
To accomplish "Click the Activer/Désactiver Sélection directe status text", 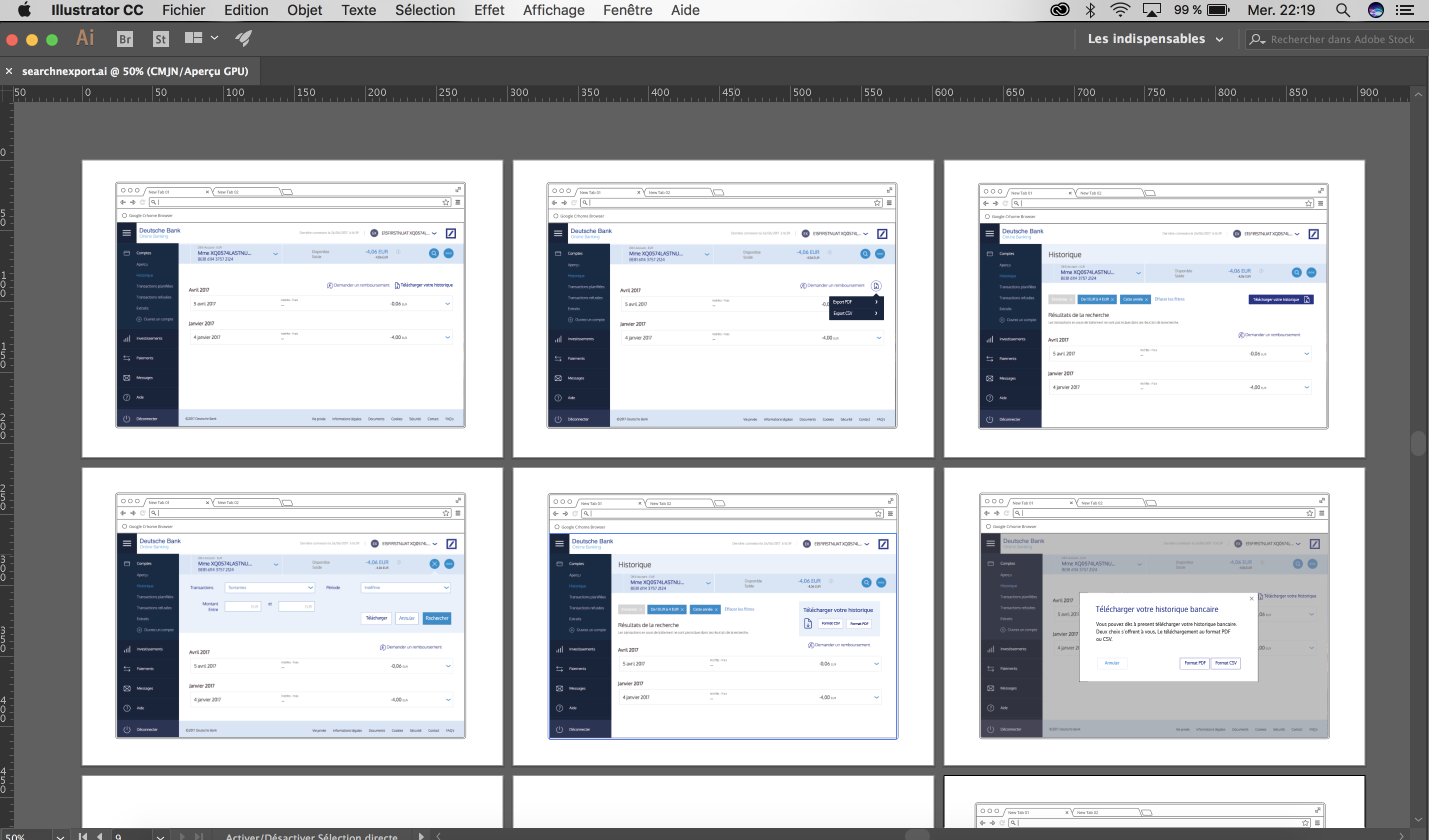I will pyautogui.click(x=311, y=836).
